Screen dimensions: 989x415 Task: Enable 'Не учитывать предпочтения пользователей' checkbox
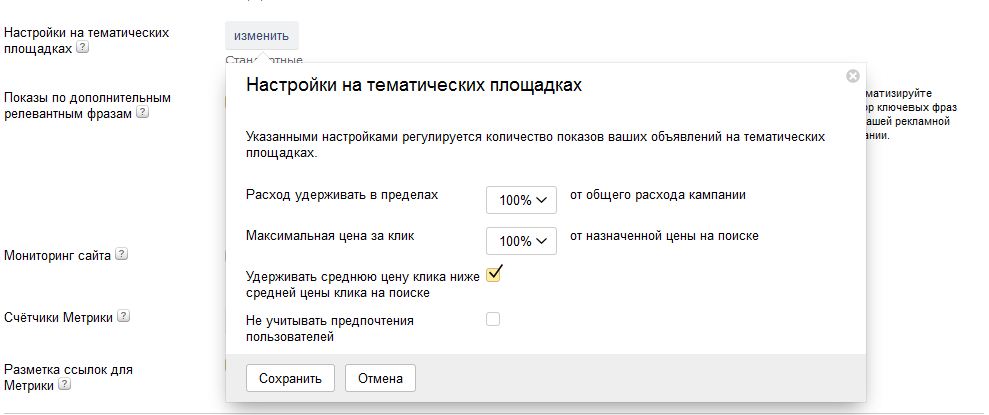coord(493,320)
